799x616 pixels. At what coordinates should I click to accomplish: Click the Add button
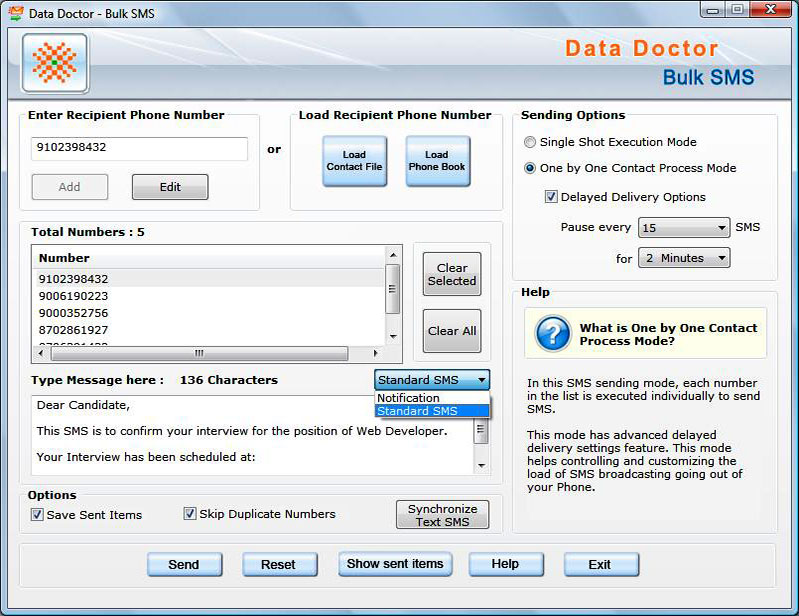pos(70,187)
